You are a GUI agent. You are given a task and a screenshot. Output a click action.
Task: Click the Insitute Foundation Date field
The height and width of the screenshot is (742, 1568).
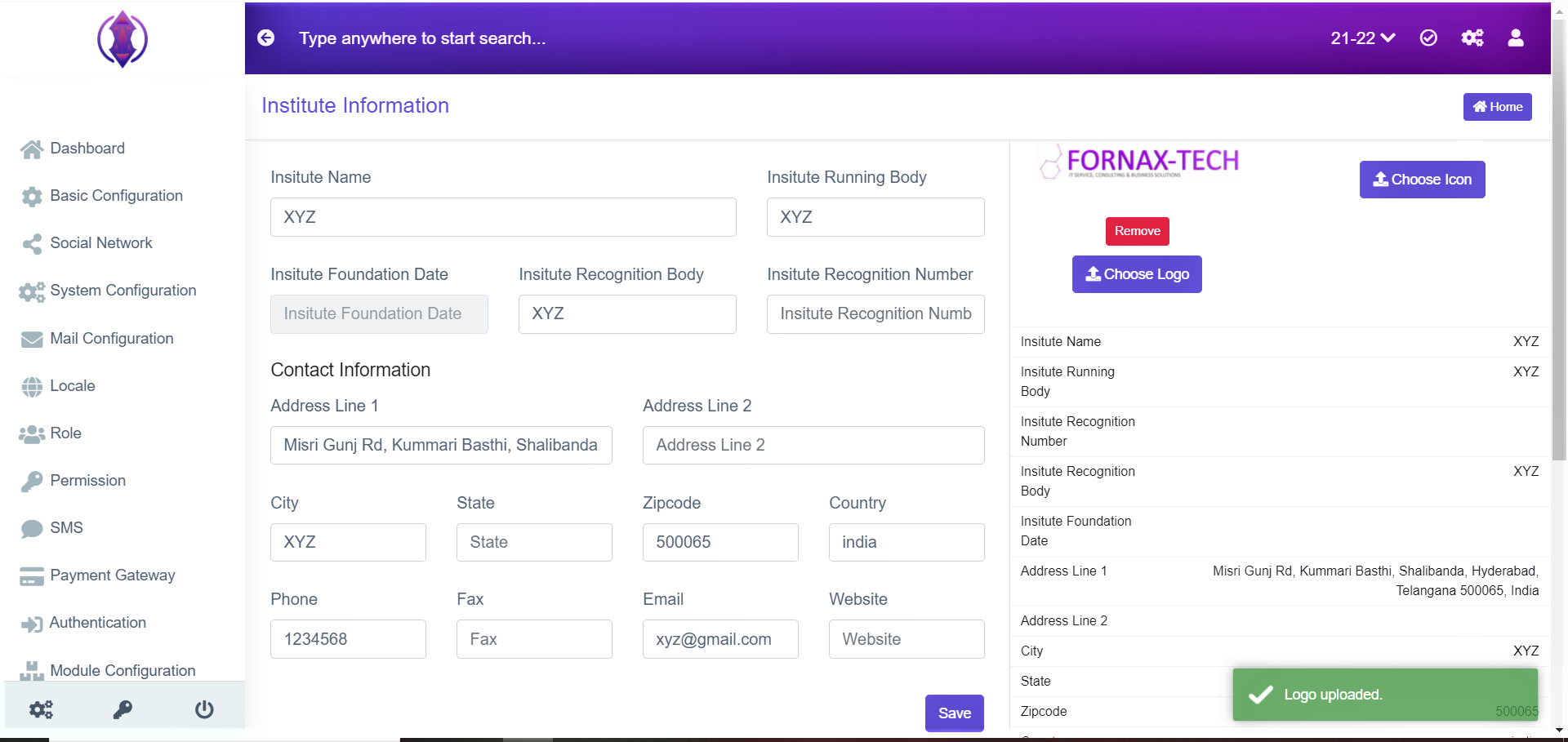point(379,314)
